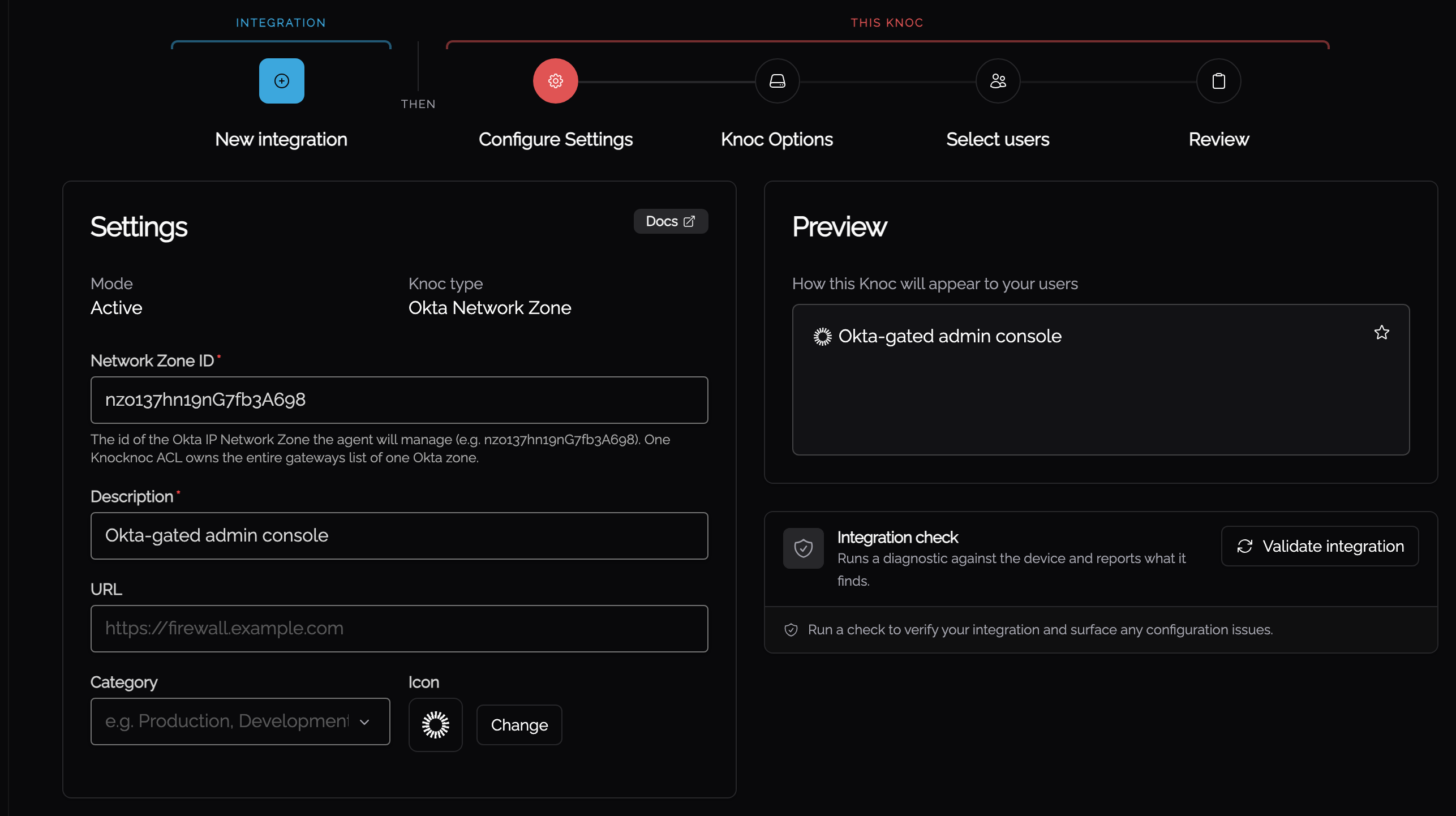Click the small shield icon next to Run a check
The image size is (1456, 816).
click(791, 630)
